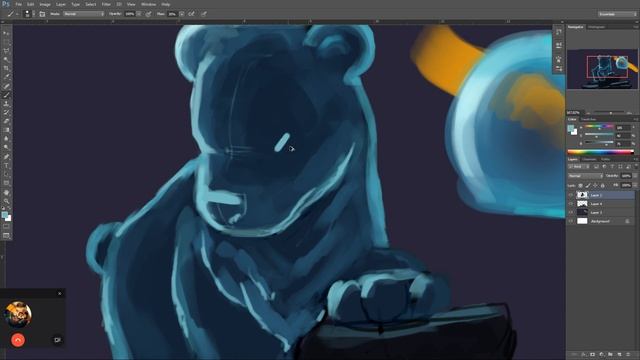Open the layer filter Kind dropdown
Image resolution: width=640 pixels, height=360 pixels.
(x=578, y=167)
